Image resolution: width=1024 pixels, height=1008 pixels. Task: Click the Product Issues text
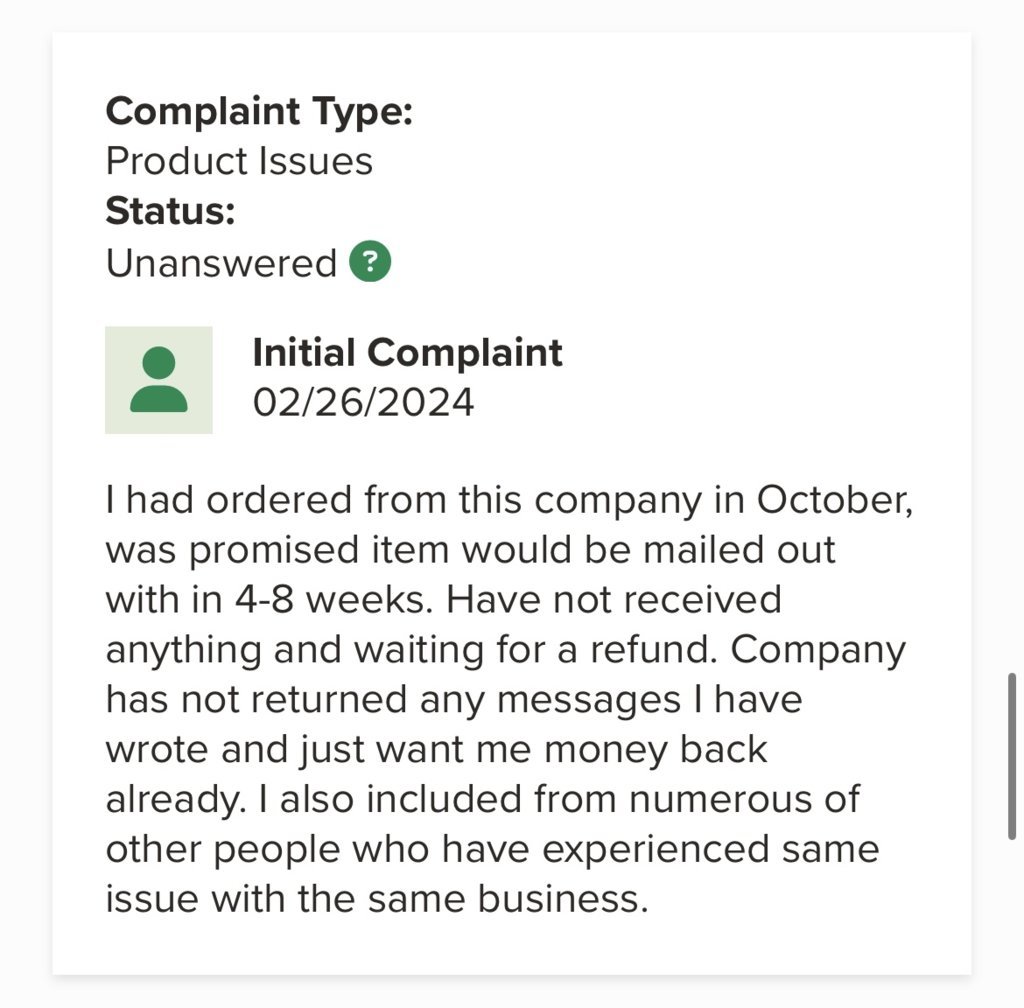click(x=239, y=161)
